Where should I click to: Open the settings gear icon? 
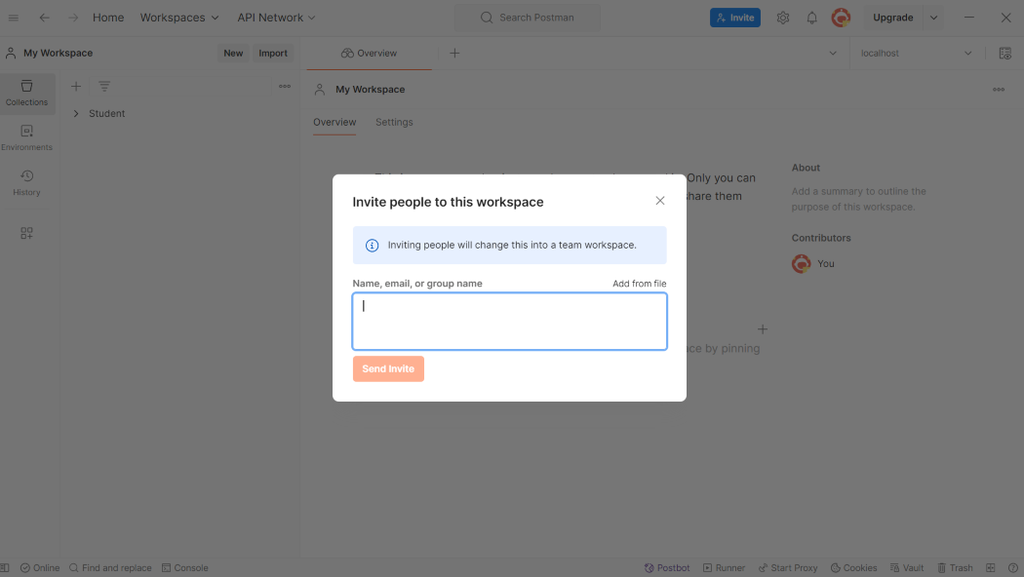point(783,18)
